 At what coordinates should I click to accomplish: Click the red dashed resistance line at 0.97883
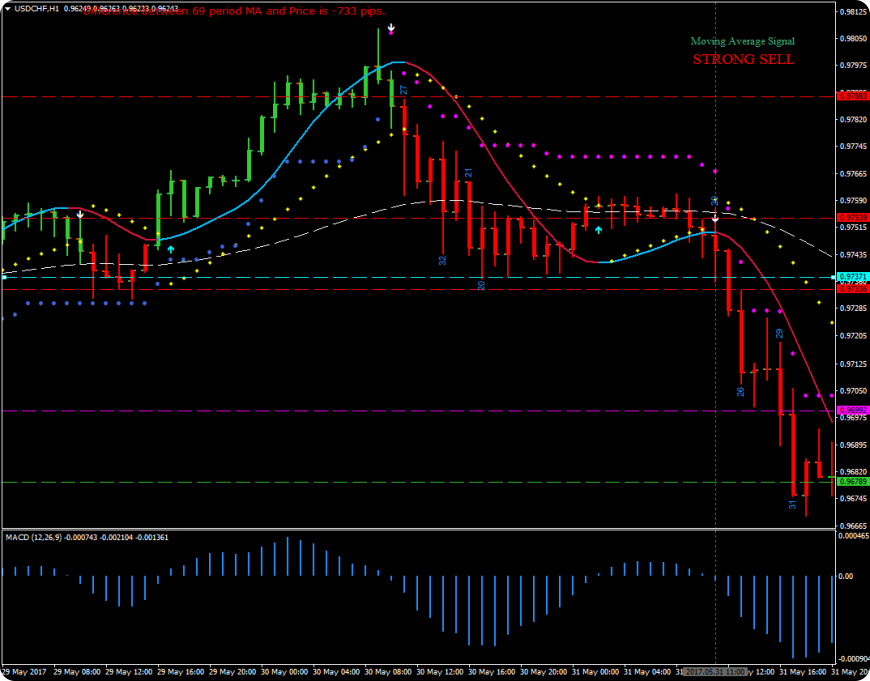point(400,95)
